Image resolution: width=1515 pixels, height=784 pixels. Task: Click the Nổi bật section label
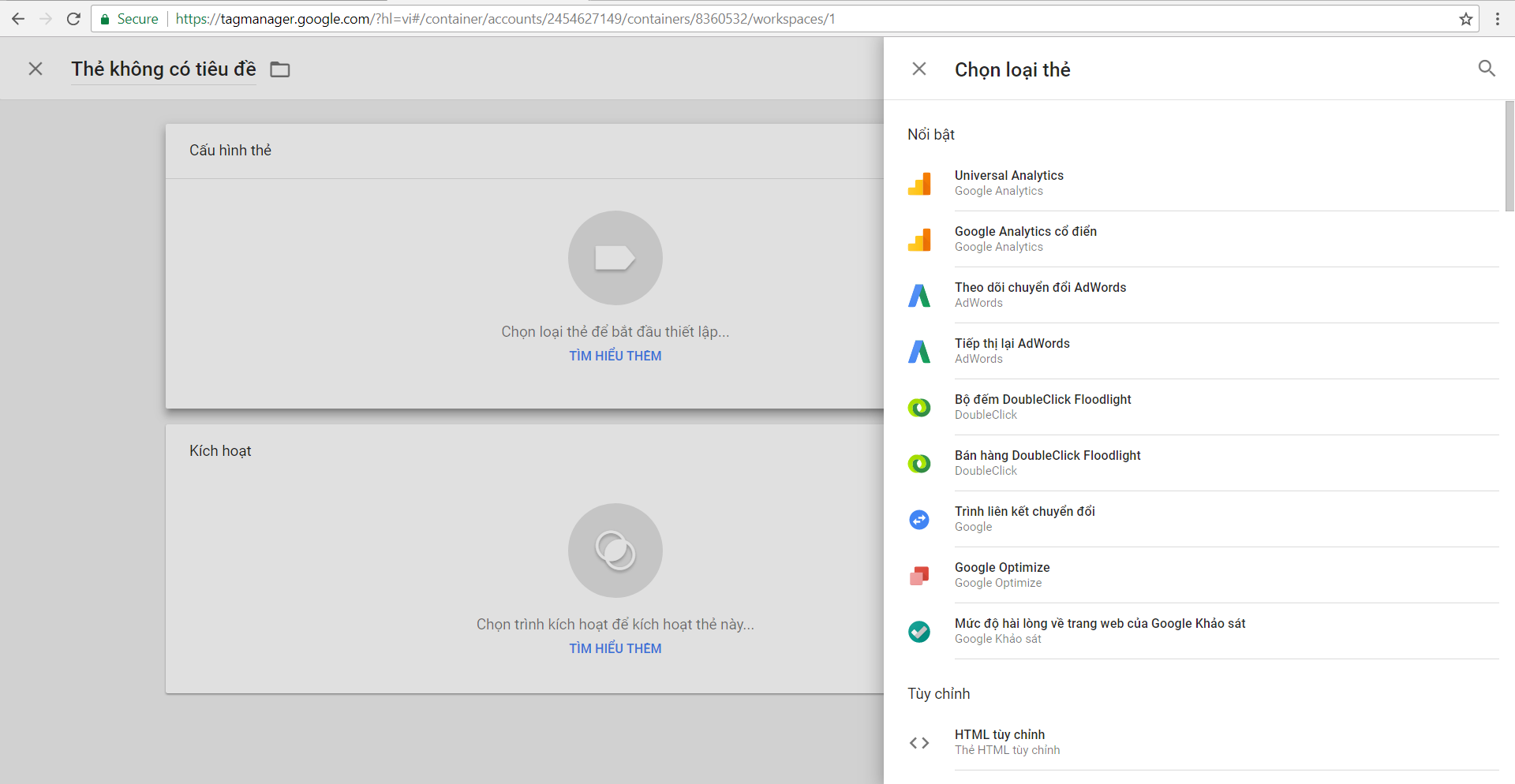pyautogui.click(x=931, y=134)
